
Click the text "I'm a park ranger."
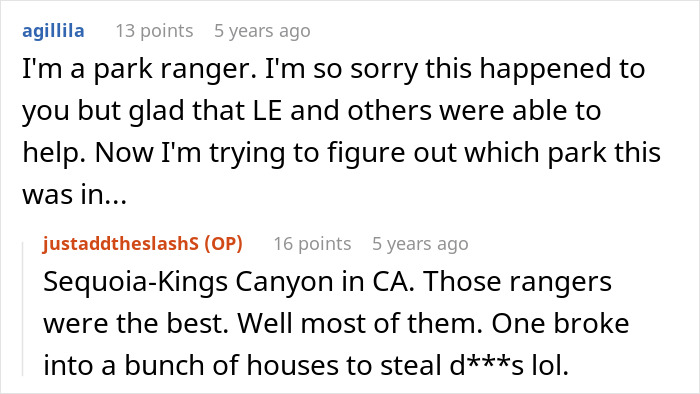point(140,69)
